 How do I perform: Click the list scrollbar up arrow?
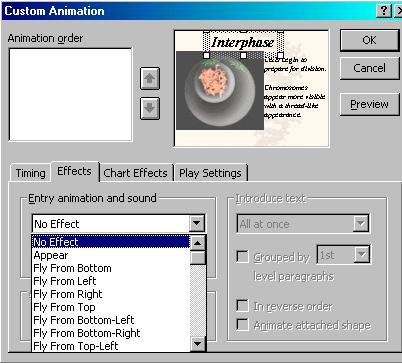click(198, 243)
